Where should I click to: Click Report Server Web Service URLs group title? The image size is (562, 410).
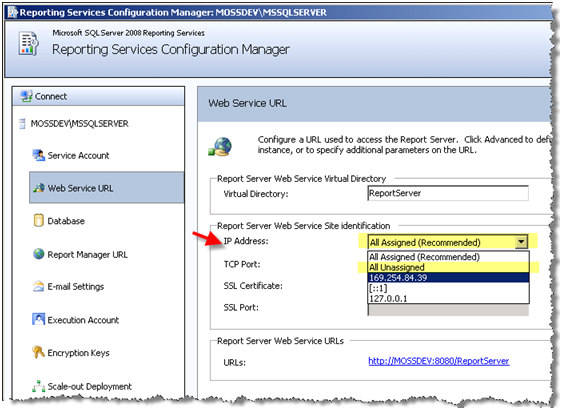pyautogui.click(x=280, y=341)
